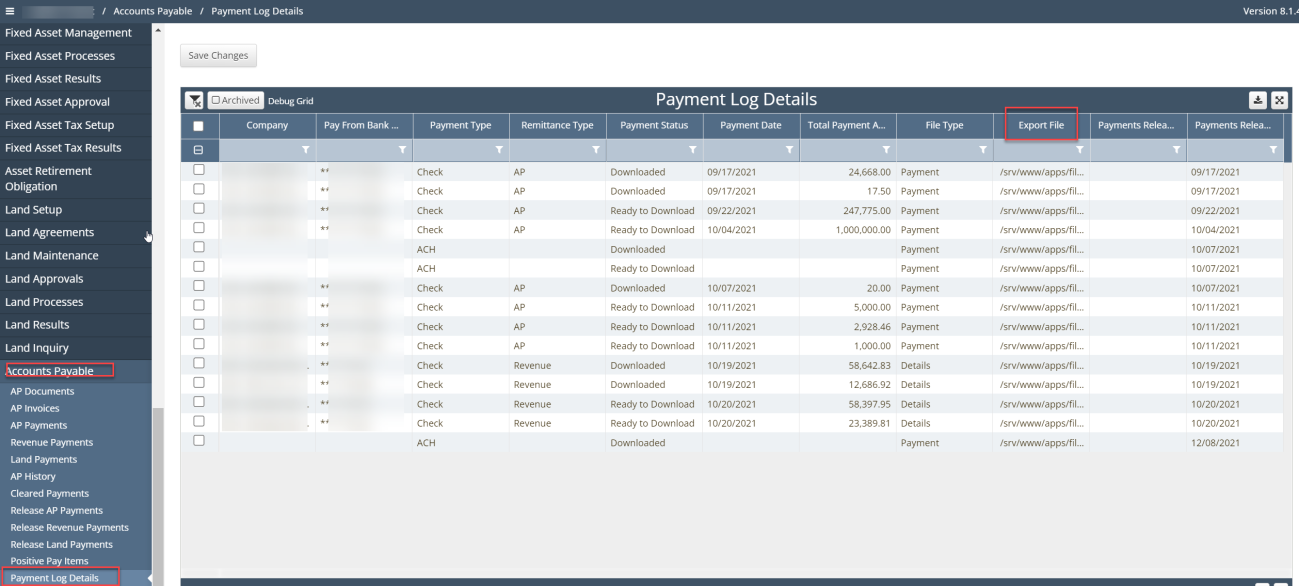Click the grid download icon
This screenshot has width=1299, height=586.
[x=1259, y=100]
